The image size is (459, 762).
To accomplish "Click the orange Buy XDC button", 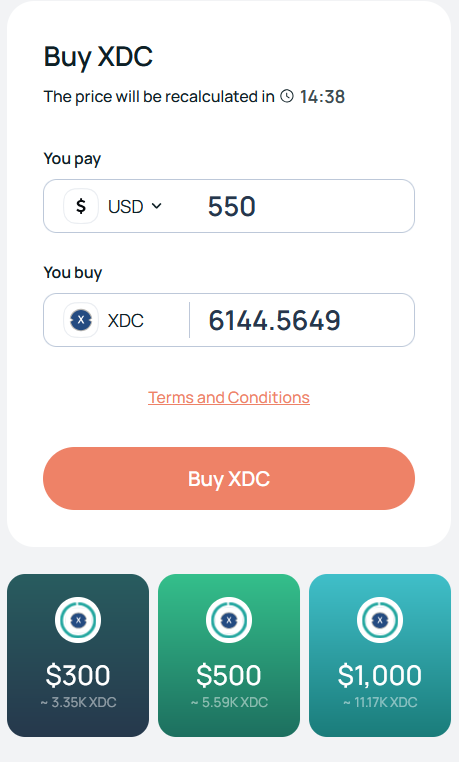I will point(229,479).
